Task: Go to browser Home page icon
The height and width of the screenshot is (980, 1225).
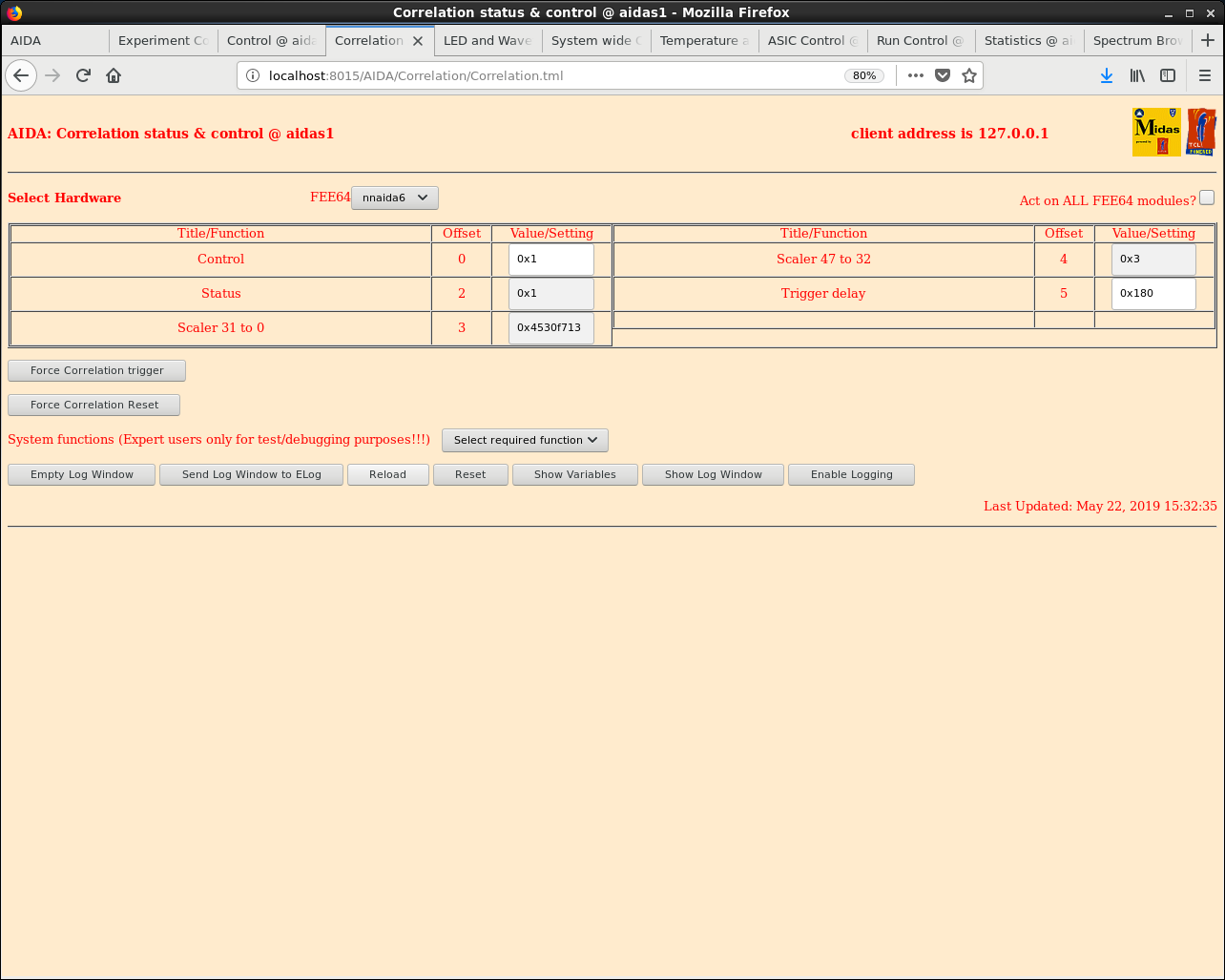Action: click(114, 75)
